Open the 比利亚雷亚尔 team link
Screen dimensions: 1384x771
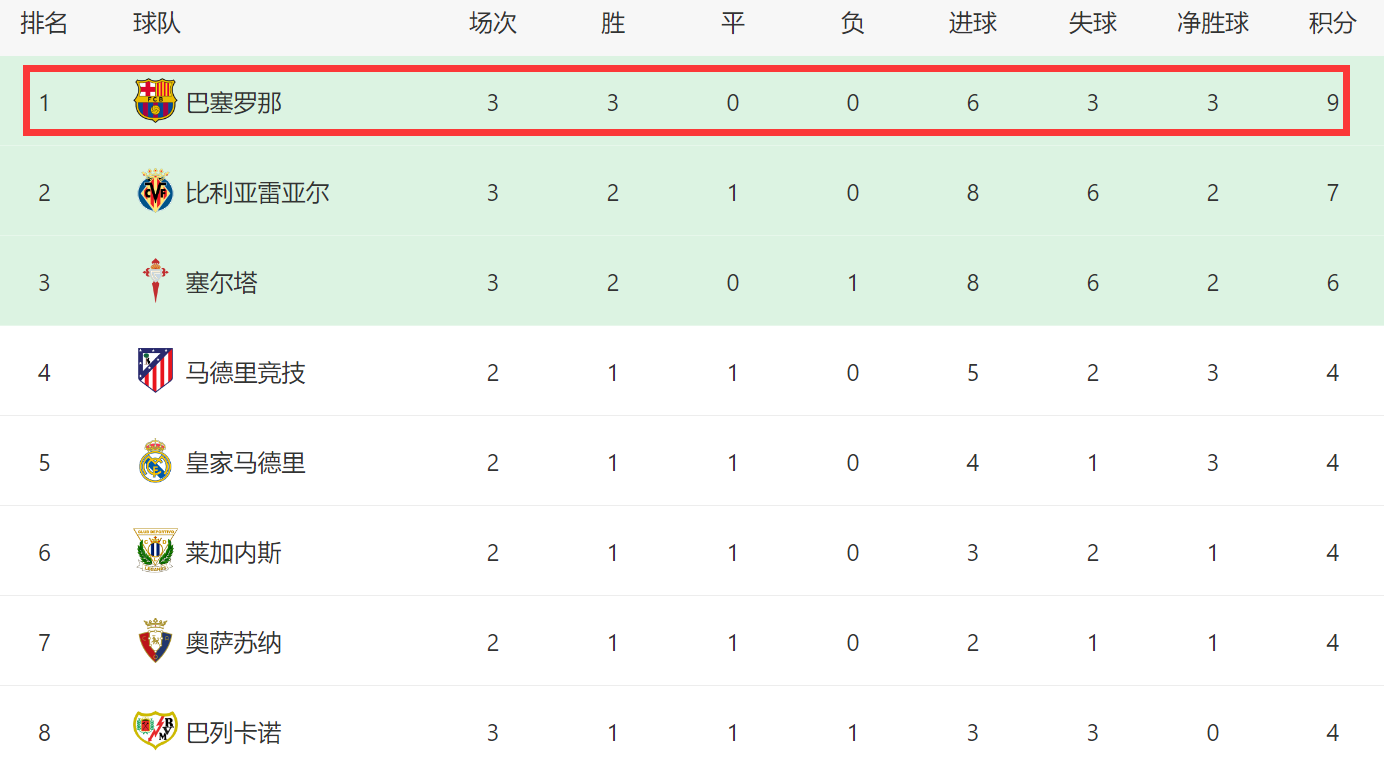point(258,193)
